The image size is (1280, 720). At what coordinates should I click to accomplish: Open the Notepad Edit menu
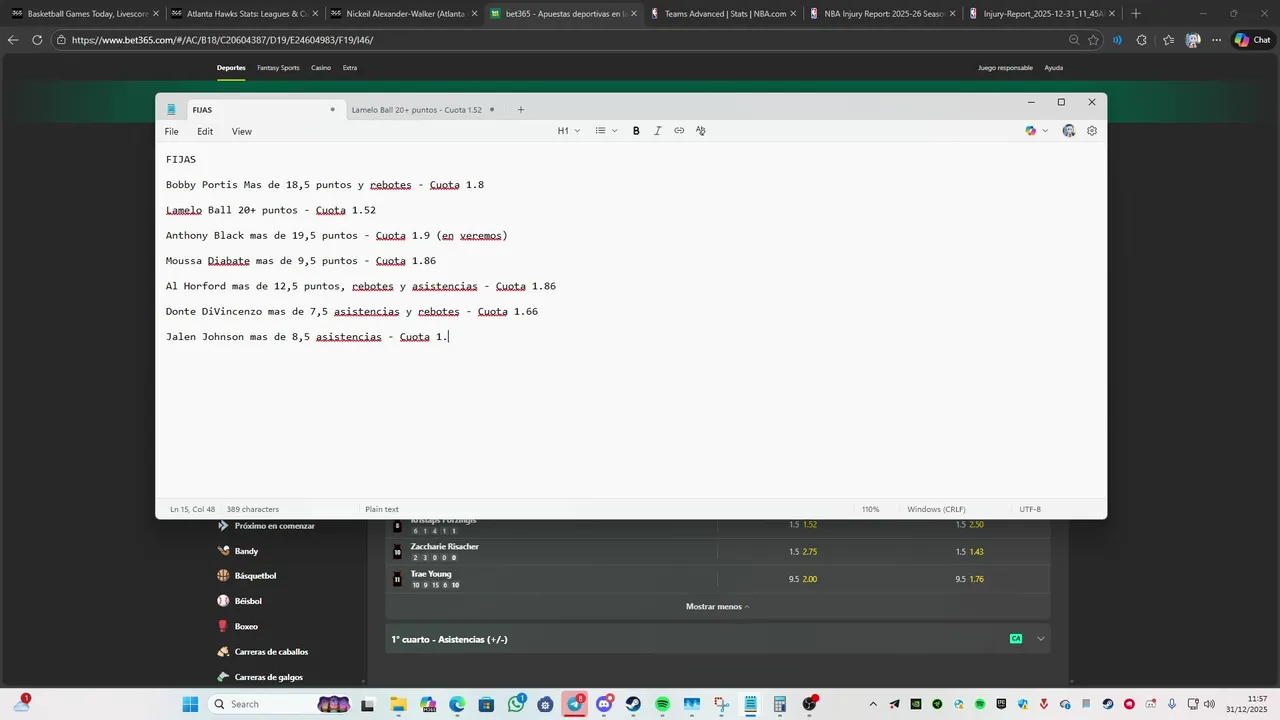click(205, 131)
